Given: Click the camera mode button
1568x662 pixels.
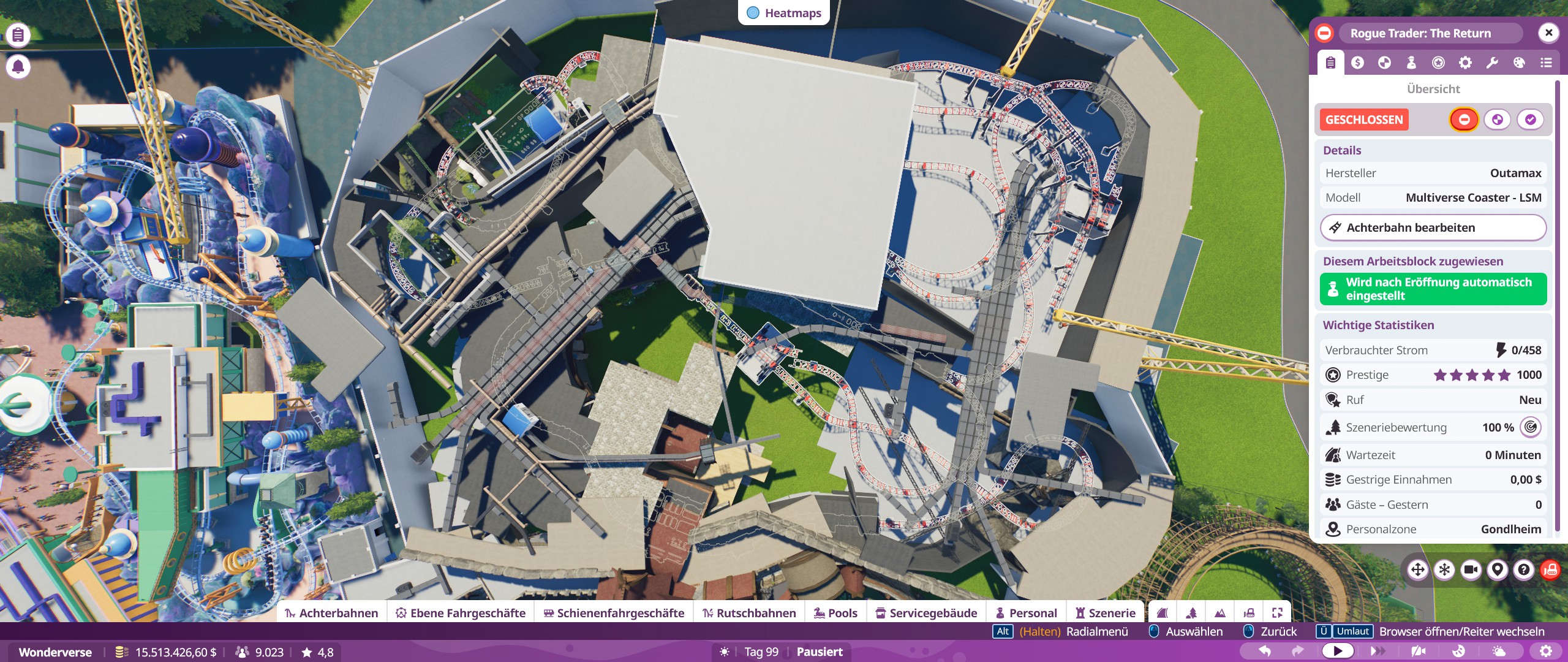Looking at the screenshot, I should coord(1471,569).
